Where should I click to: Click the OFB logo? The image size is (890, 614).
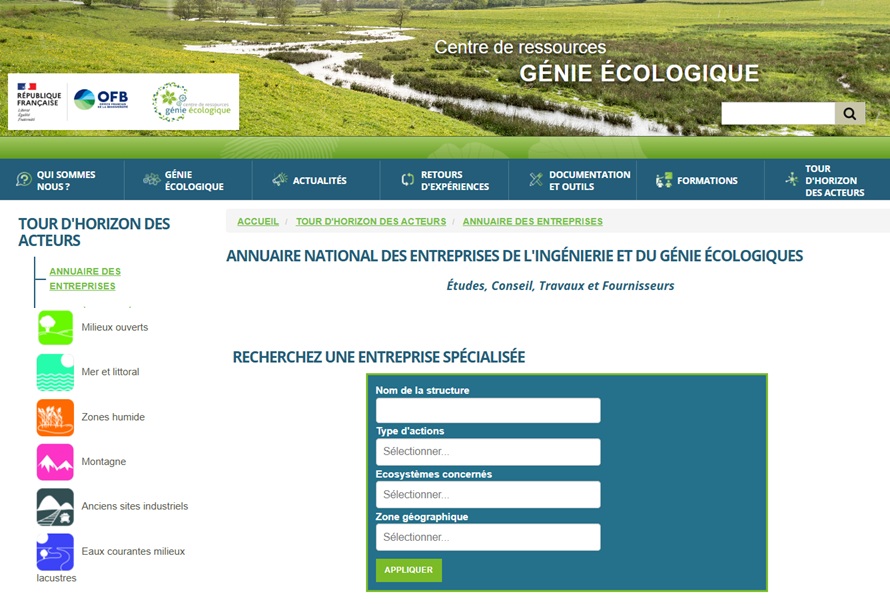101,100
